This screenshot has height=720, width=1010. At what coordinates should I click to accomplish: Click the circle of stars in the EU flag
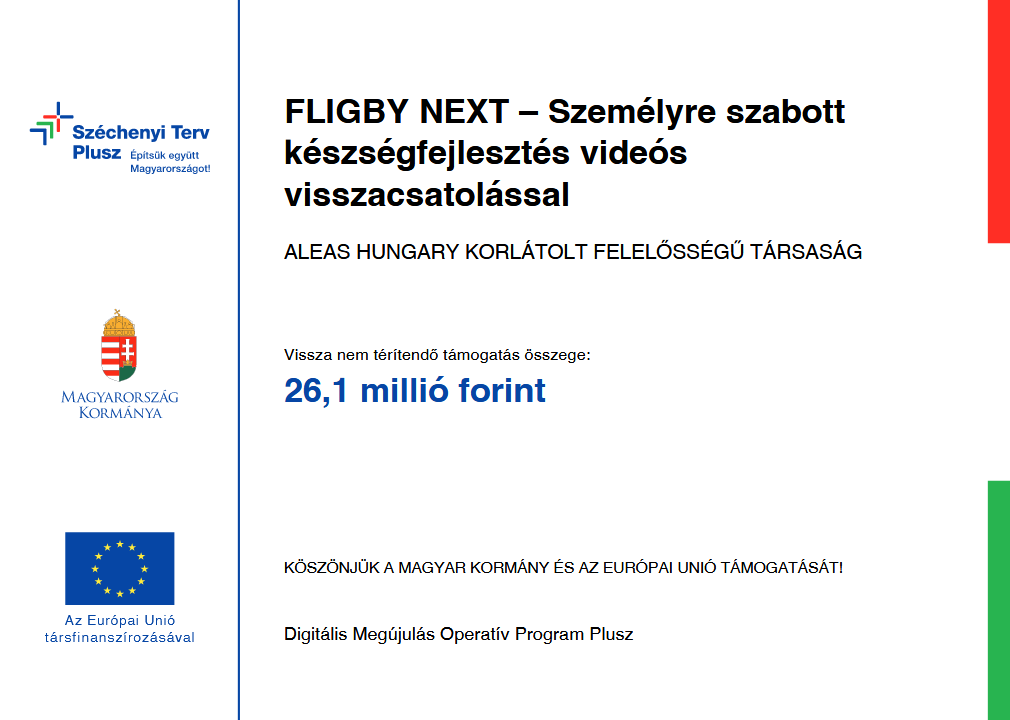pyautogui.click(x=119, y=568)
